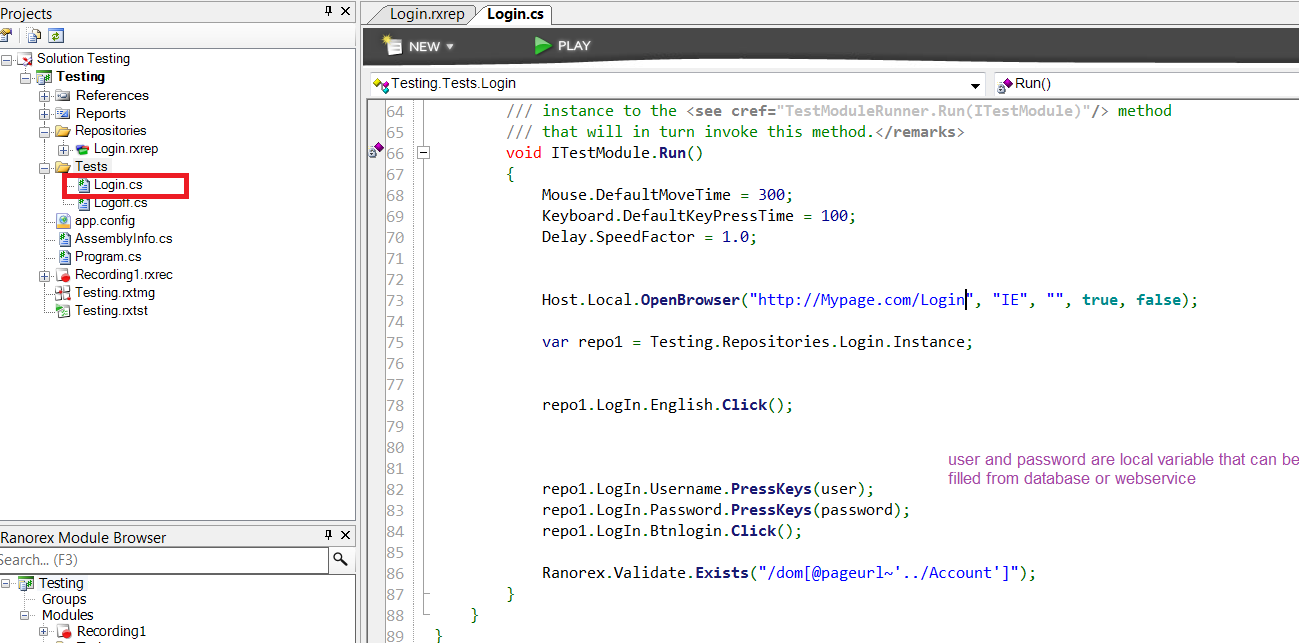
Task: Select Testing.rxtmg in the project tree
Action: tap(115, 293)
